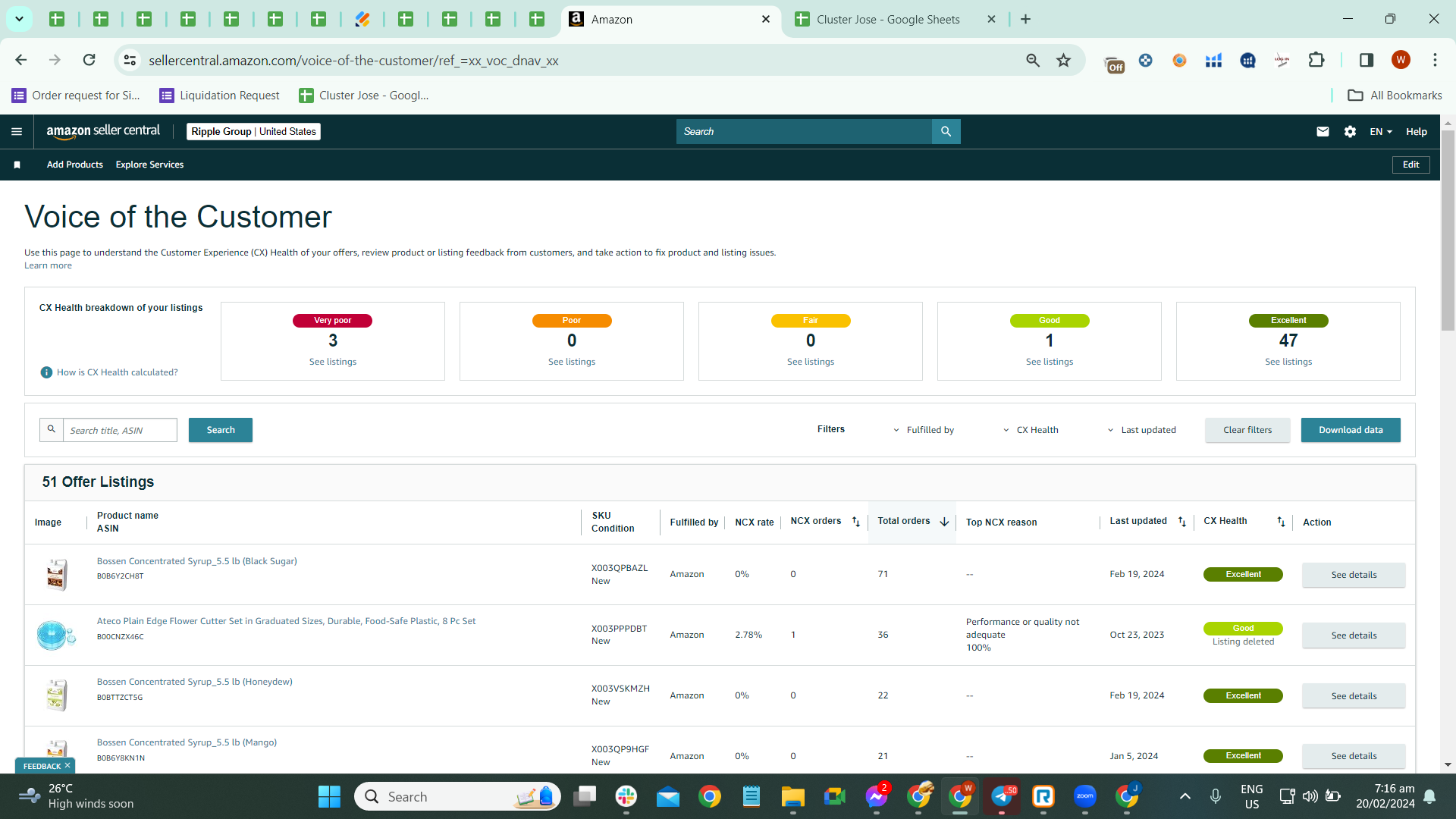Click the Learn more link

pyautogui.click(x=48, y=265)
